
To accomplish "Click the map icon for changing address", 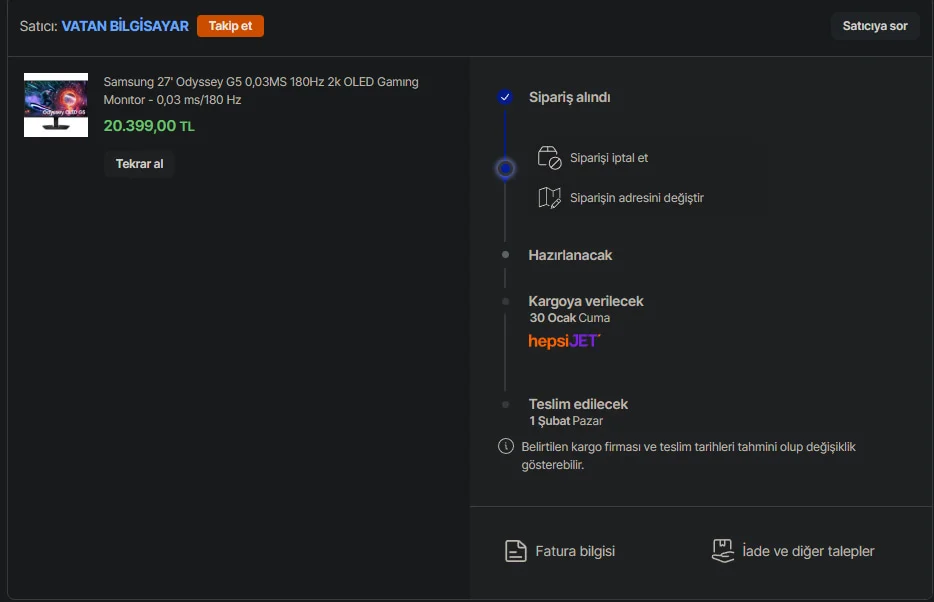I will pos(549,198).
